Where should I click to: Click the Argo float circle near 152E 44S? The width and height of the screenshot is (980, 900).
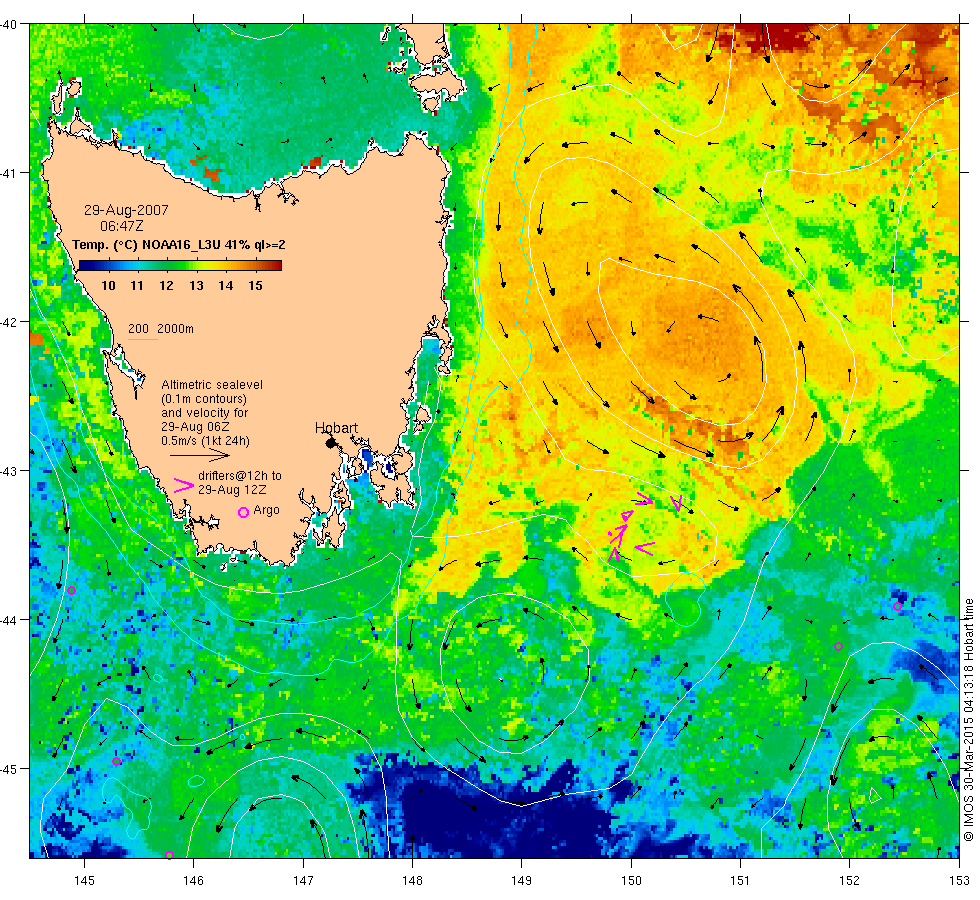click(839, 647)
